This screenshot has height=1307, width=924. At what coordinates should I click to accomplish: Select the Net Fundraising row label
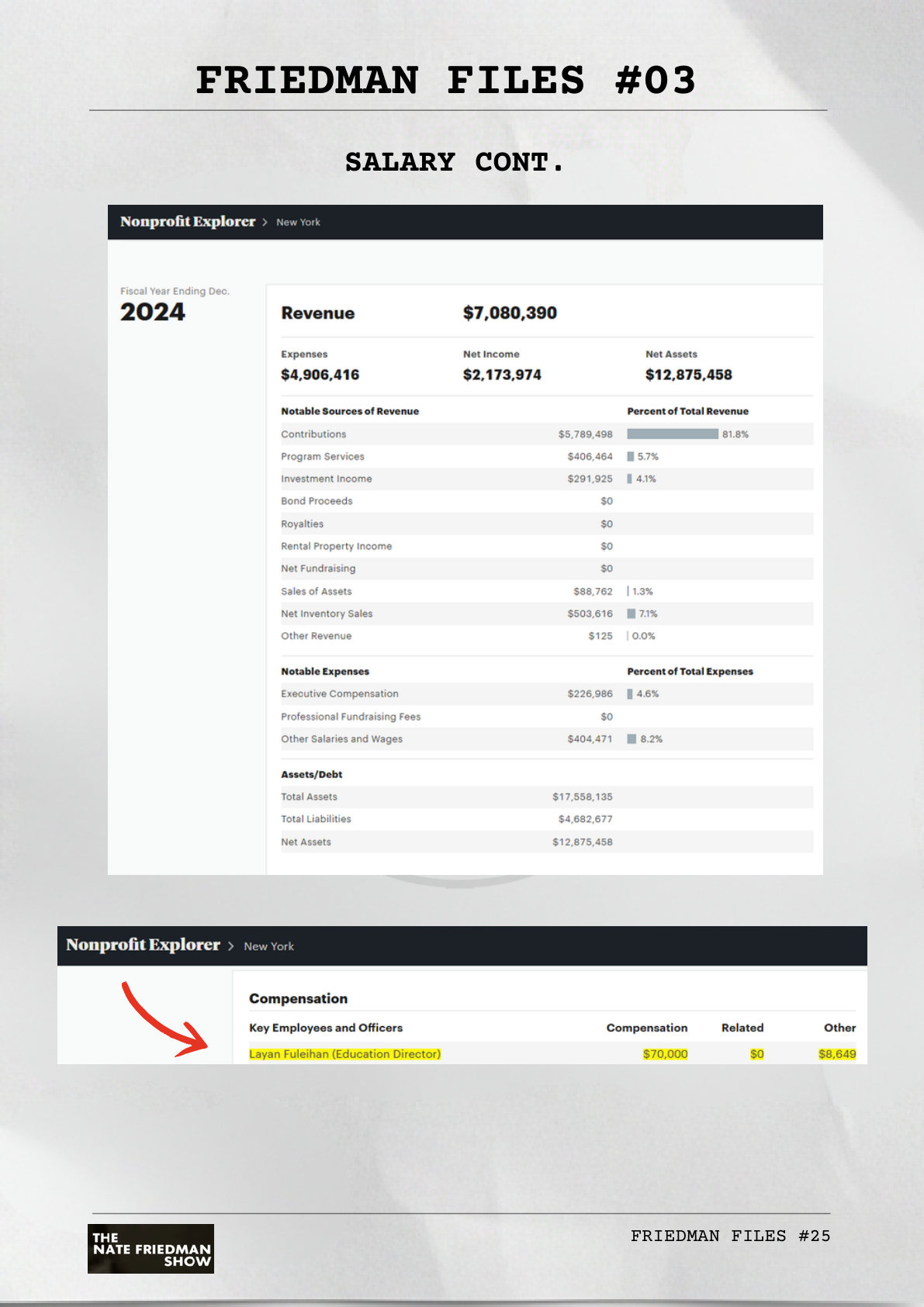click(318, 569)
